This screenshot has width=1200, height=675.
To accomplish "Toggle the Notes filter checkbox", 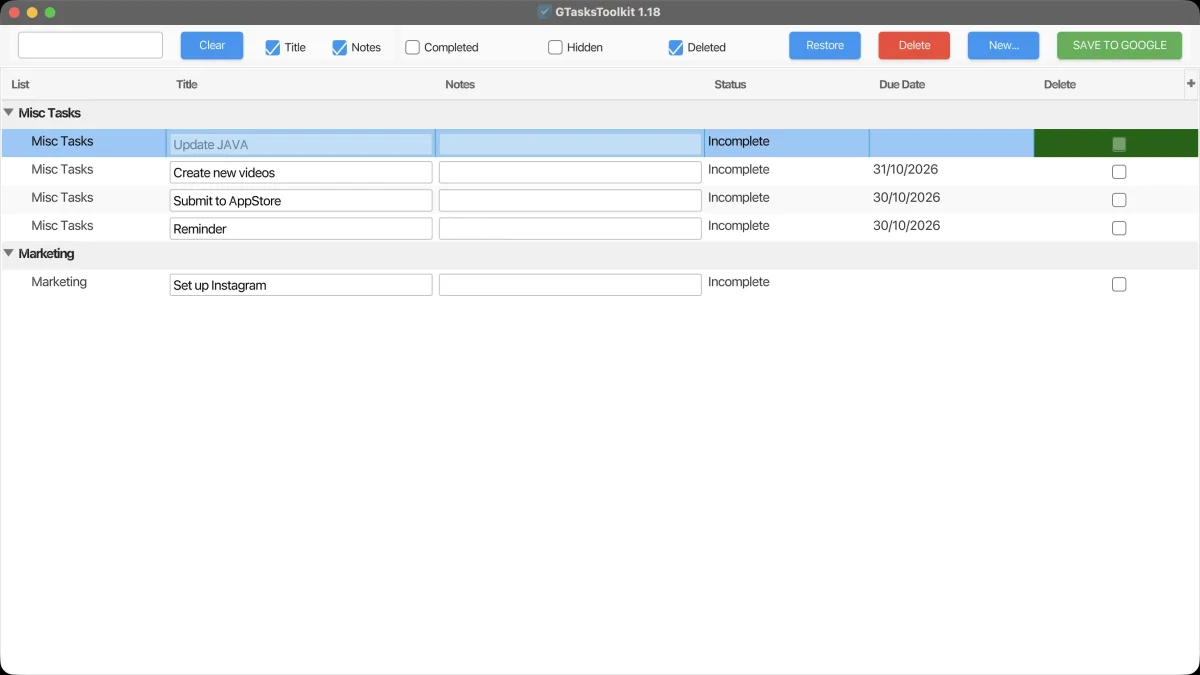I will (339, 47).
